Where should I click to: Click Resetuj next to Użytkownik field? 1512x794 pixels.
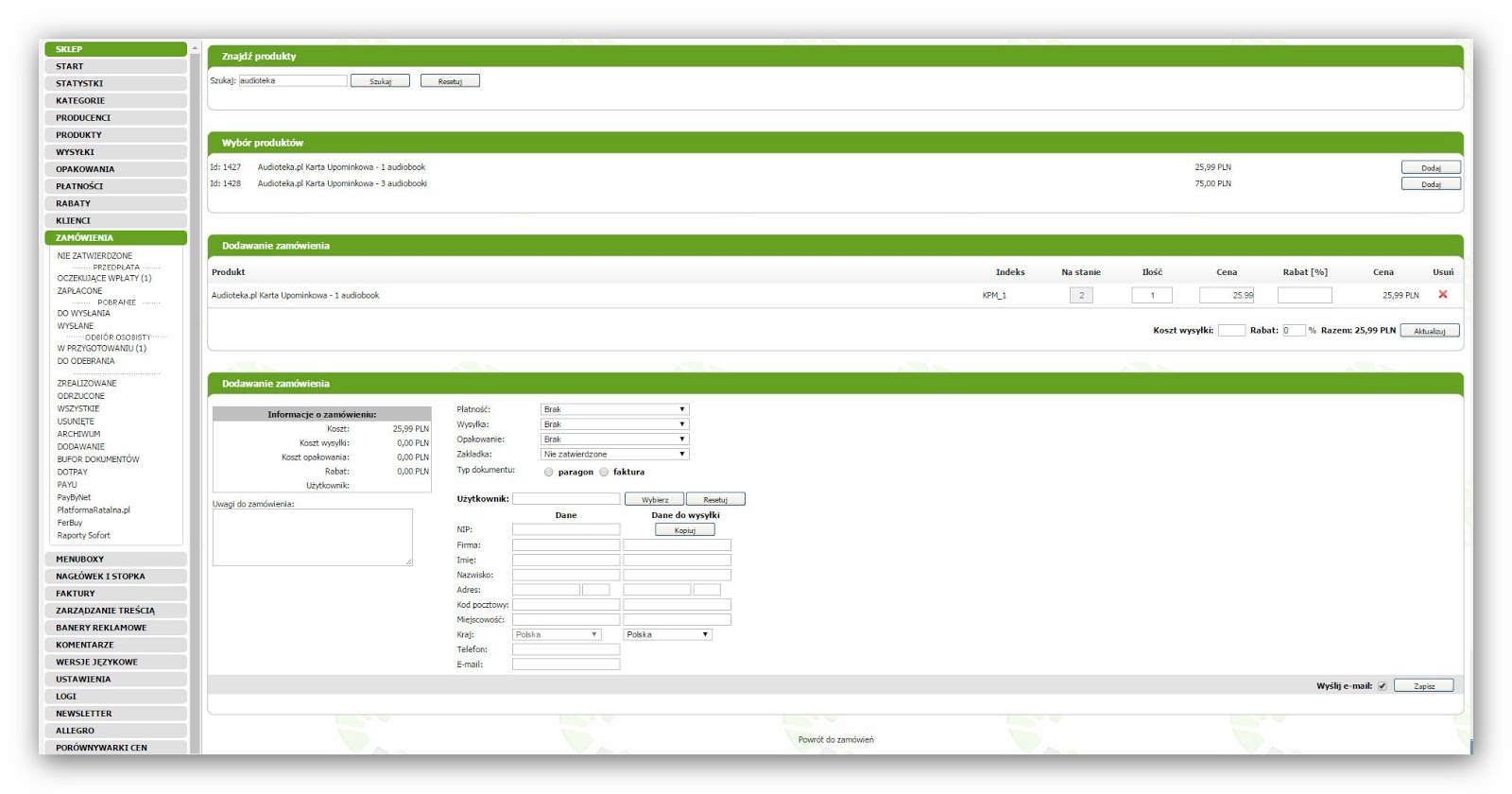tap(715, 499)
